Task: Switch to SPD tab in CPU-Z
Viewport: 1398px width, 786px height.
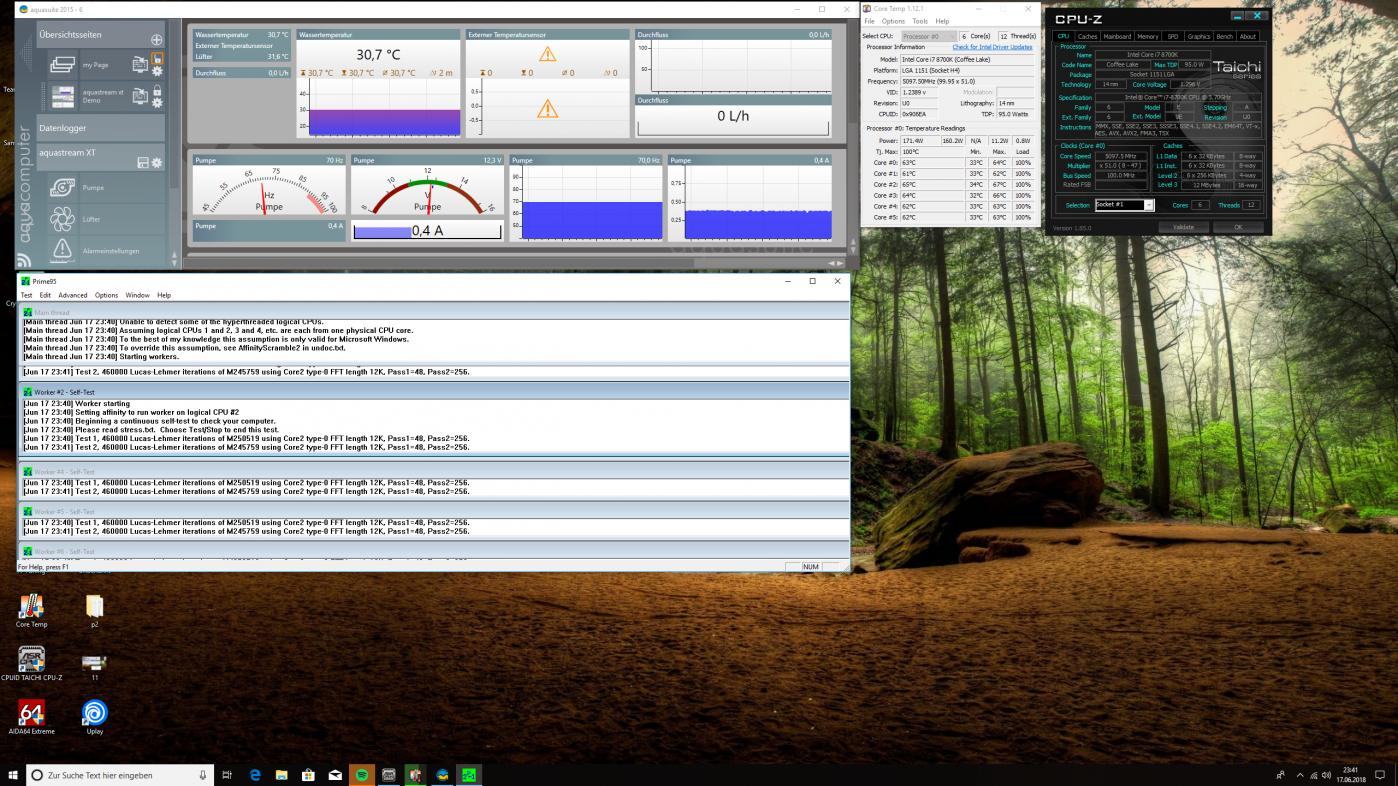Action: point(1173,37)
